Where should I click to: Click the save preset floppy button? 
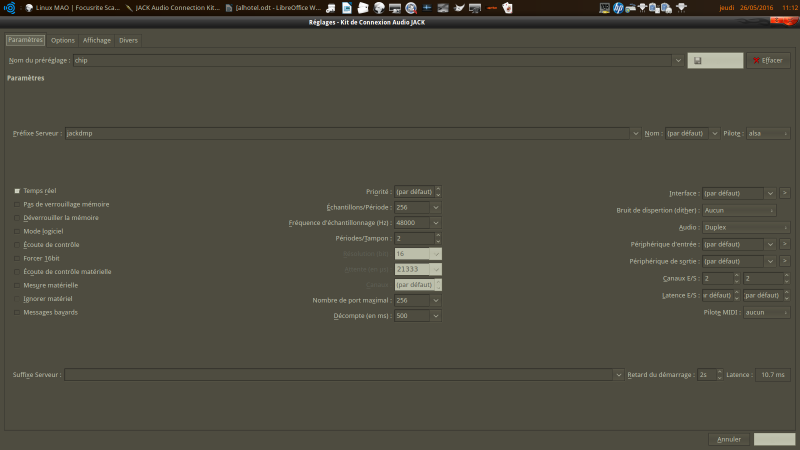click(x=715, y=60)
